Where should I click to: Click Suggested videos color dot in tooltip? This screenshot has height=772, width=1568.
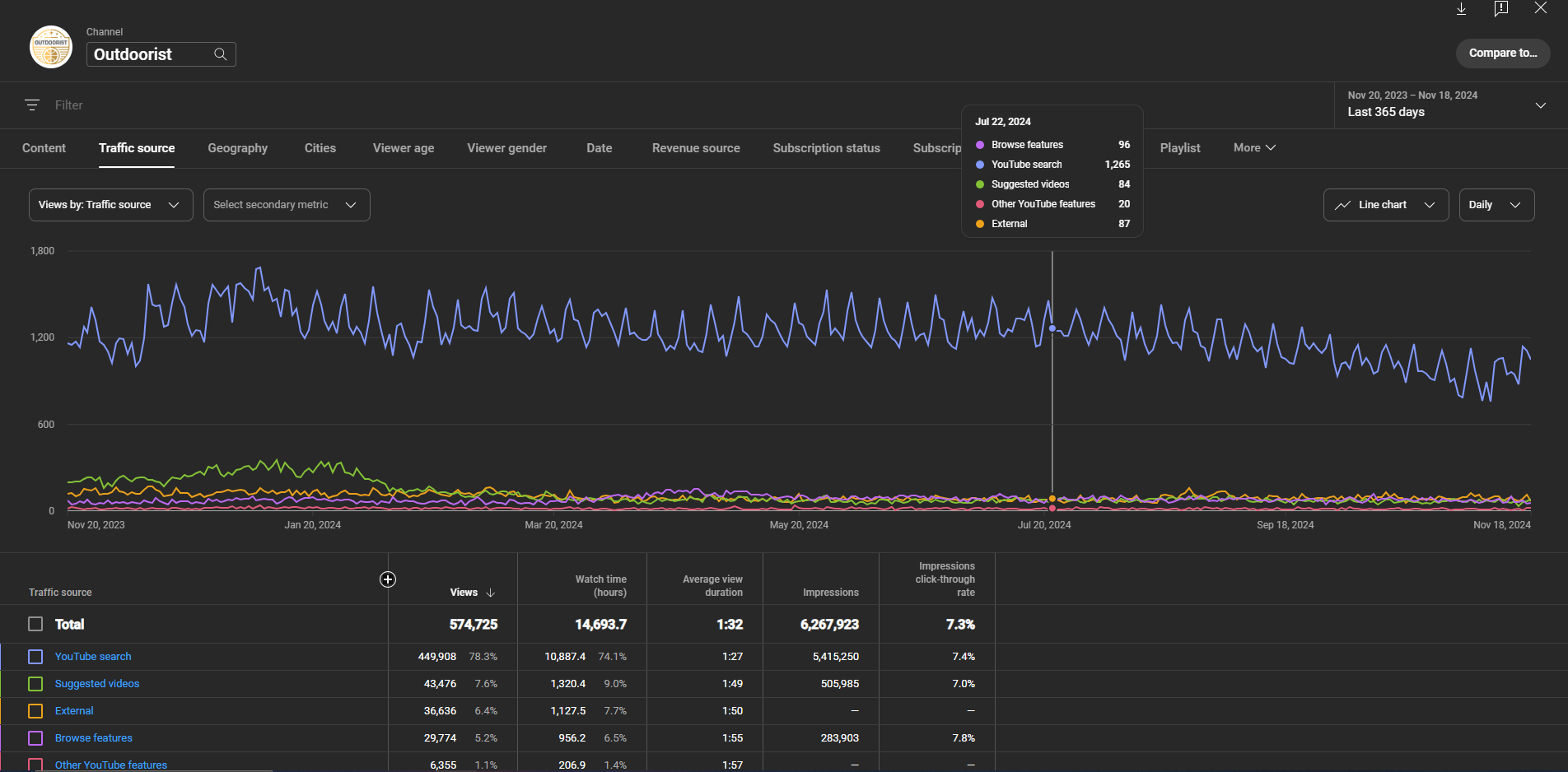980,184
